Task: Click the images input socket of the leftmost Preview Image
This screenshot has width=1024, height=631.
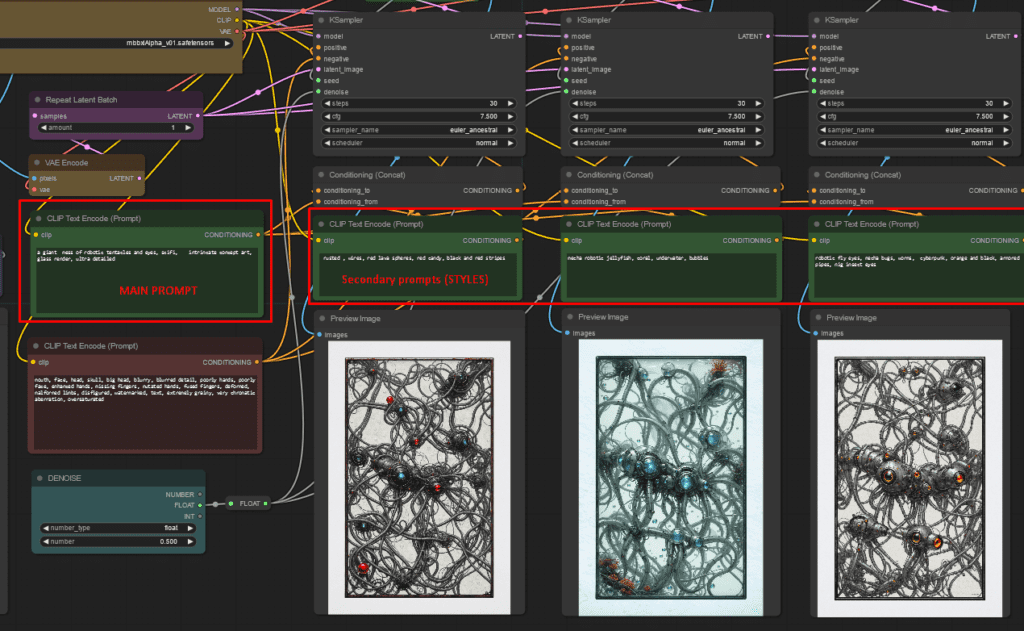Action: [319, 334]
